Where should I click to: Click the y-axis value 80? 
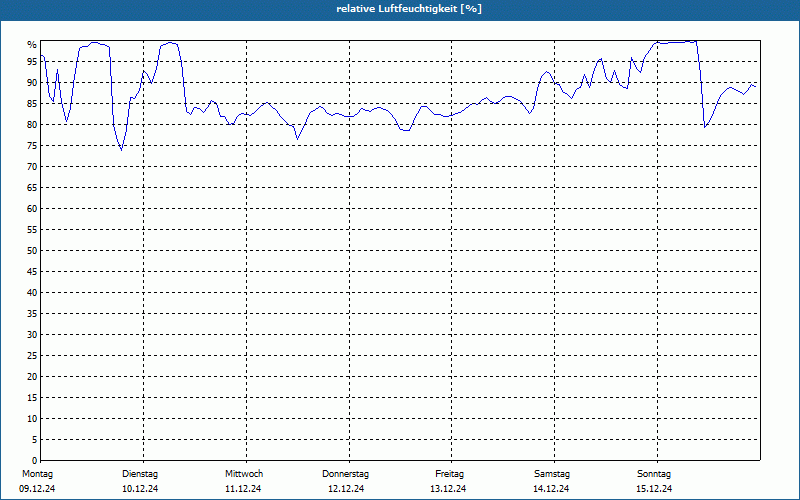32,124
